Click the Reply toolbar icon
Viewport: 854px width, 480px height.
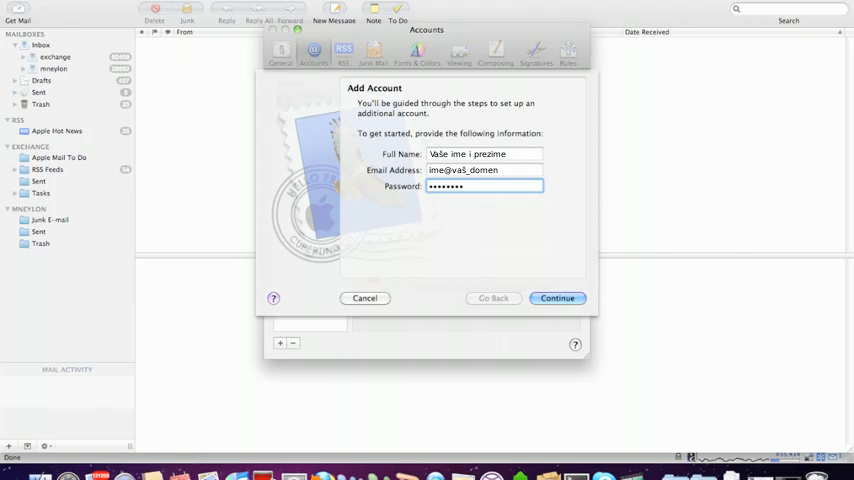[x=227, y=9]
